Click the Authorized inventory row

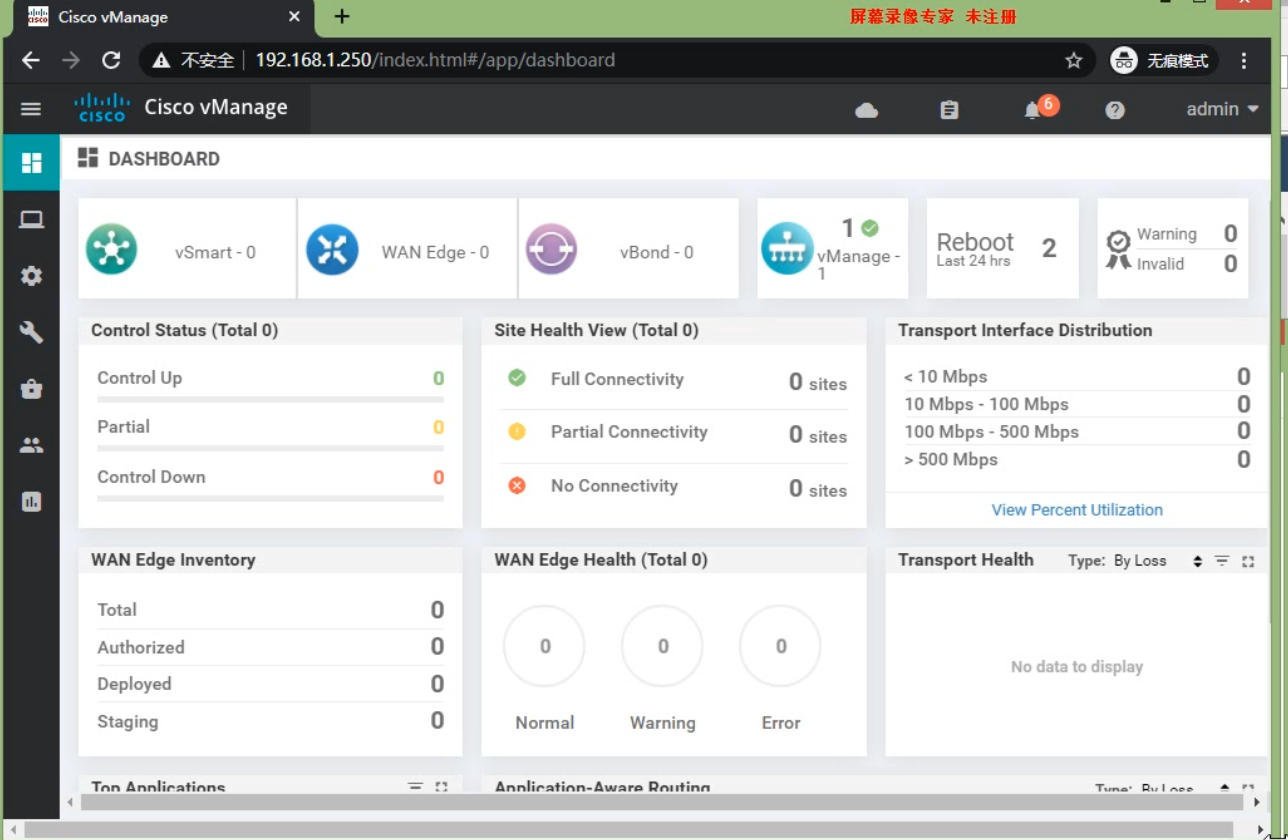pos(270,647)
